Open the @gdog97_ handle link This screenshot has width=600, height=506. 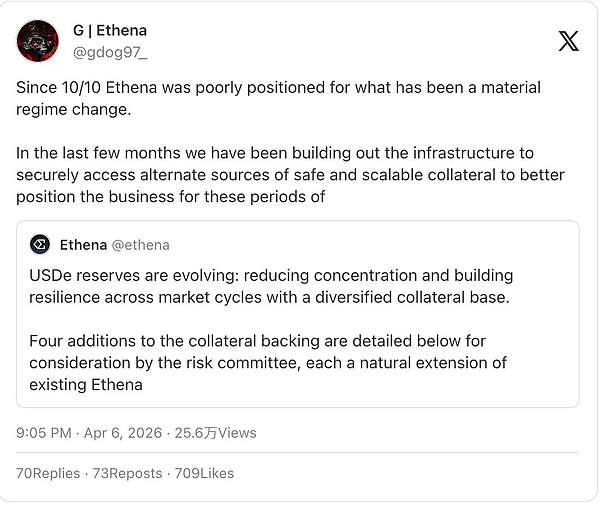tap(110, 50)
